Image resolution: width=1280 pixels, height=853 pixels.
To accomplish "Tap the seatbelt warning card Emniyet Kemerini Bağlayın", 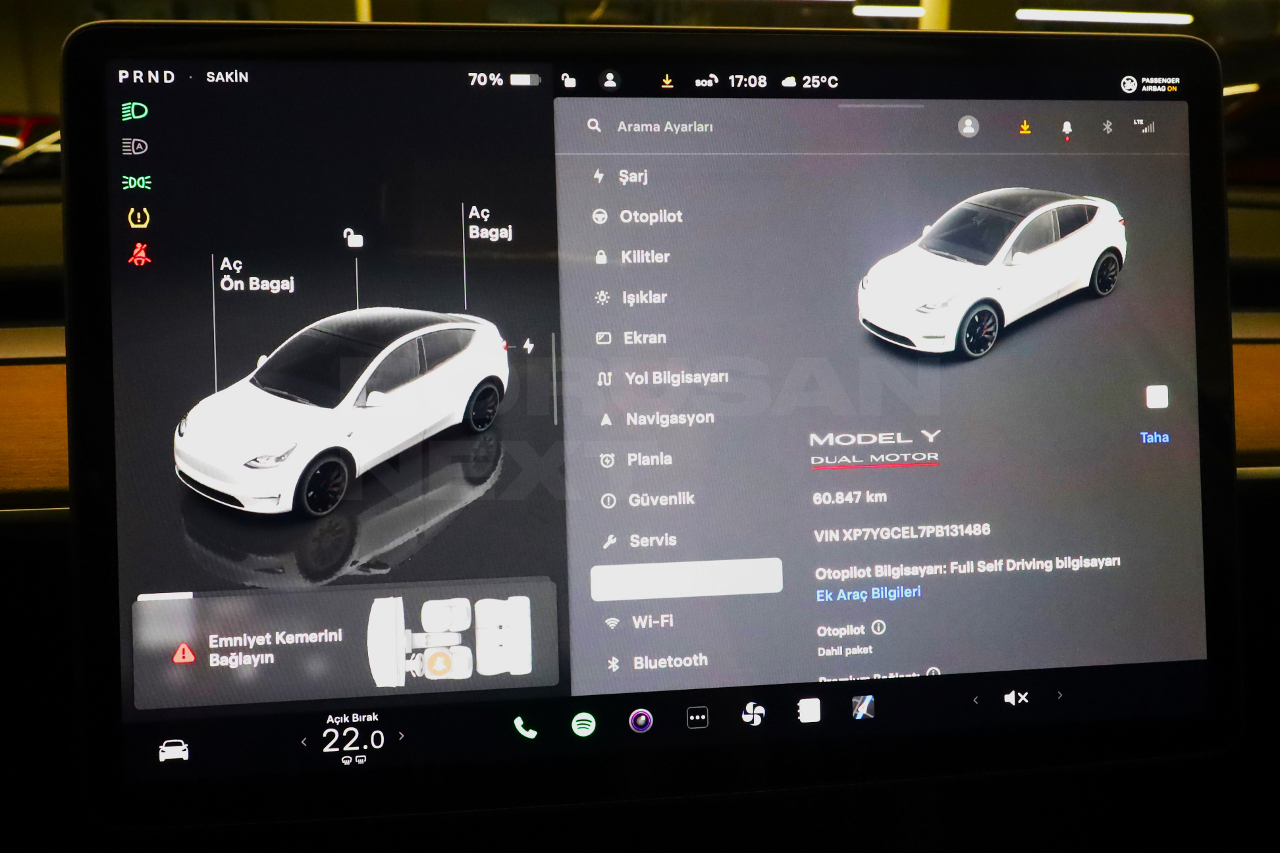I will 346,645.
